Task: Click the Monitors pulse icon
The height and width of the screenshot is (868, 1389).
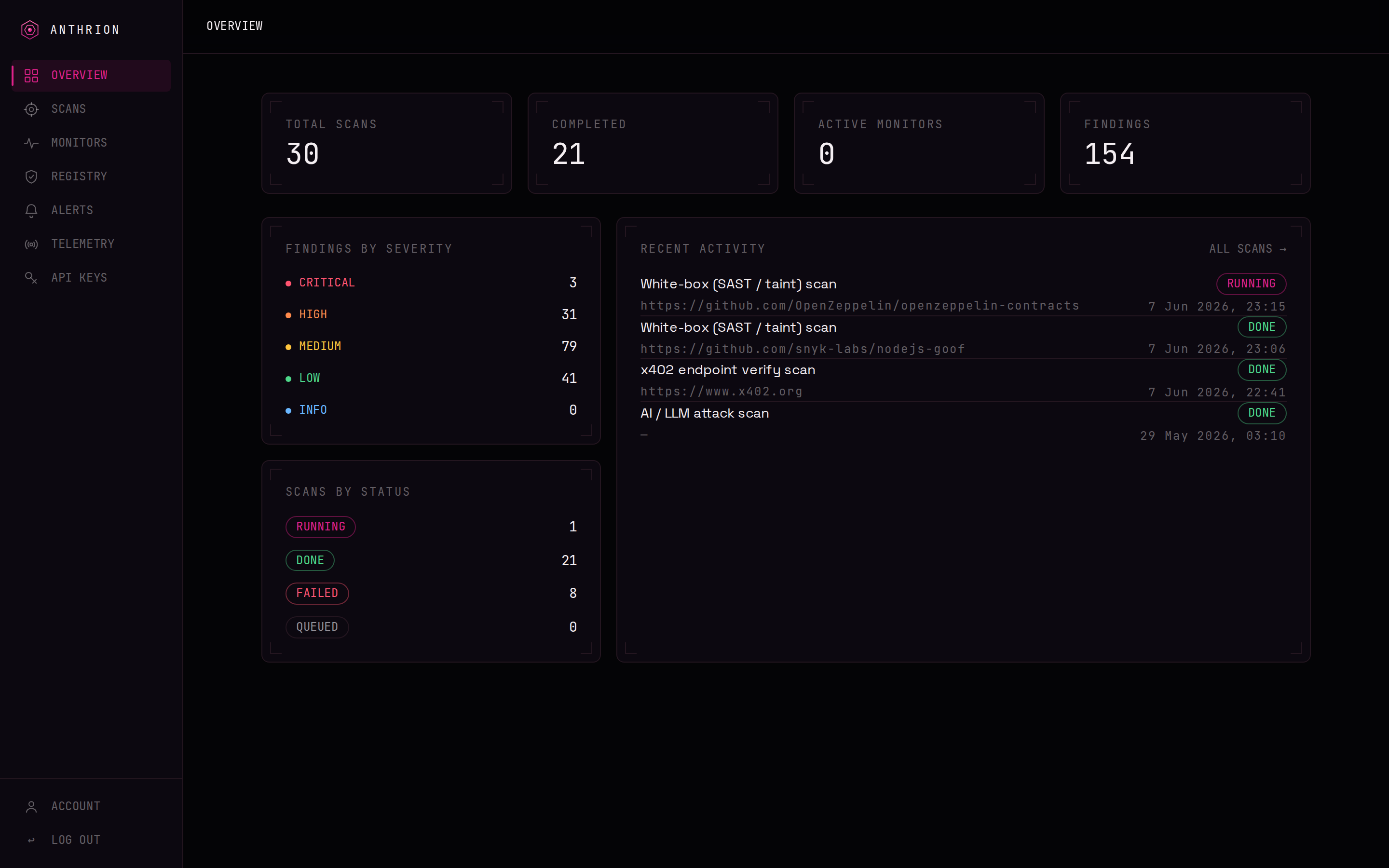Action: 31,143
